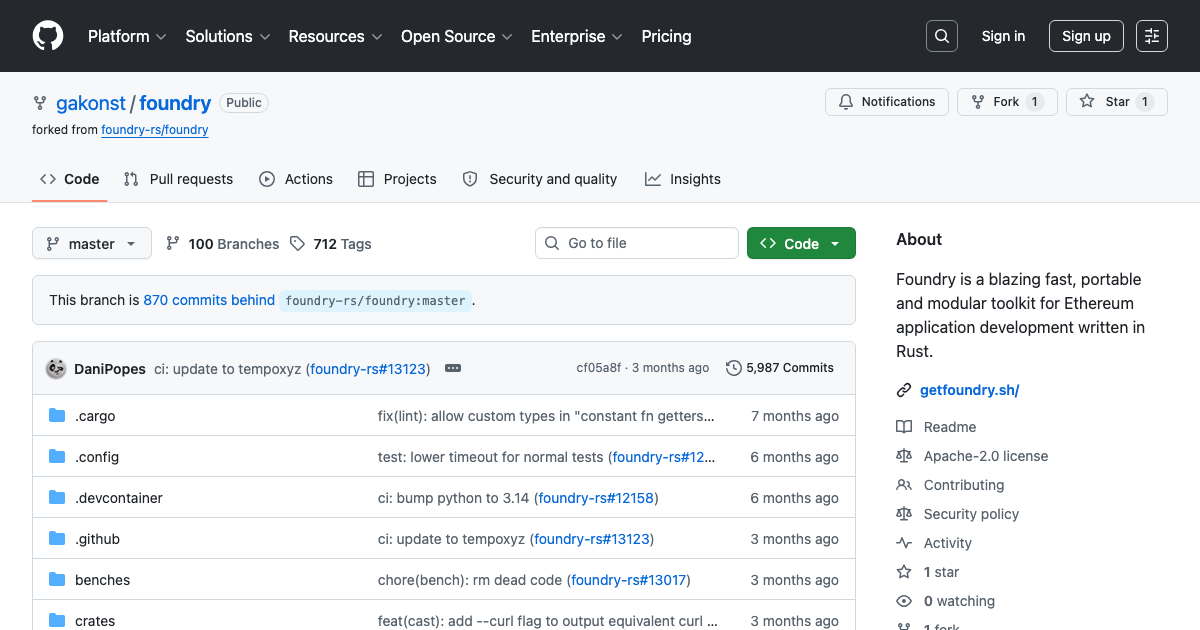Open the foundry repository name link
The width and height of the screenshot is (1200, 630).
click(175, 103)
